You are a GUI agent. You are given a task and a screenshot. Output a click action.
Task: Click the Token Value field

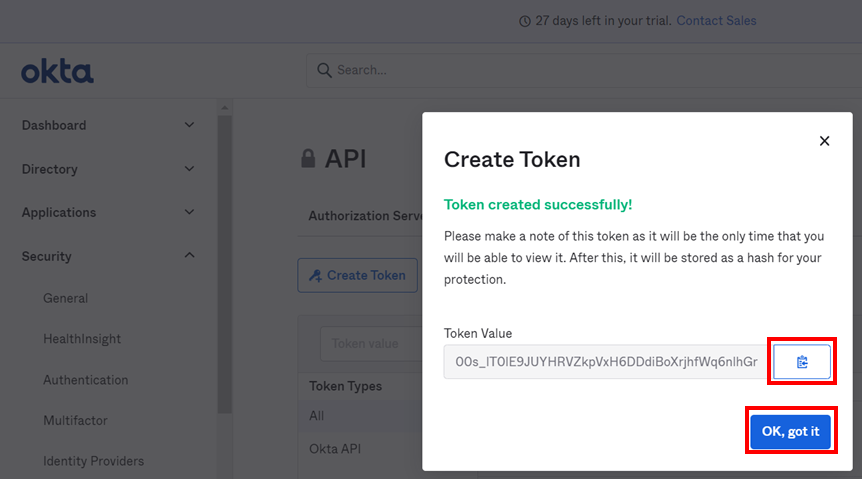tap(606, 362)
